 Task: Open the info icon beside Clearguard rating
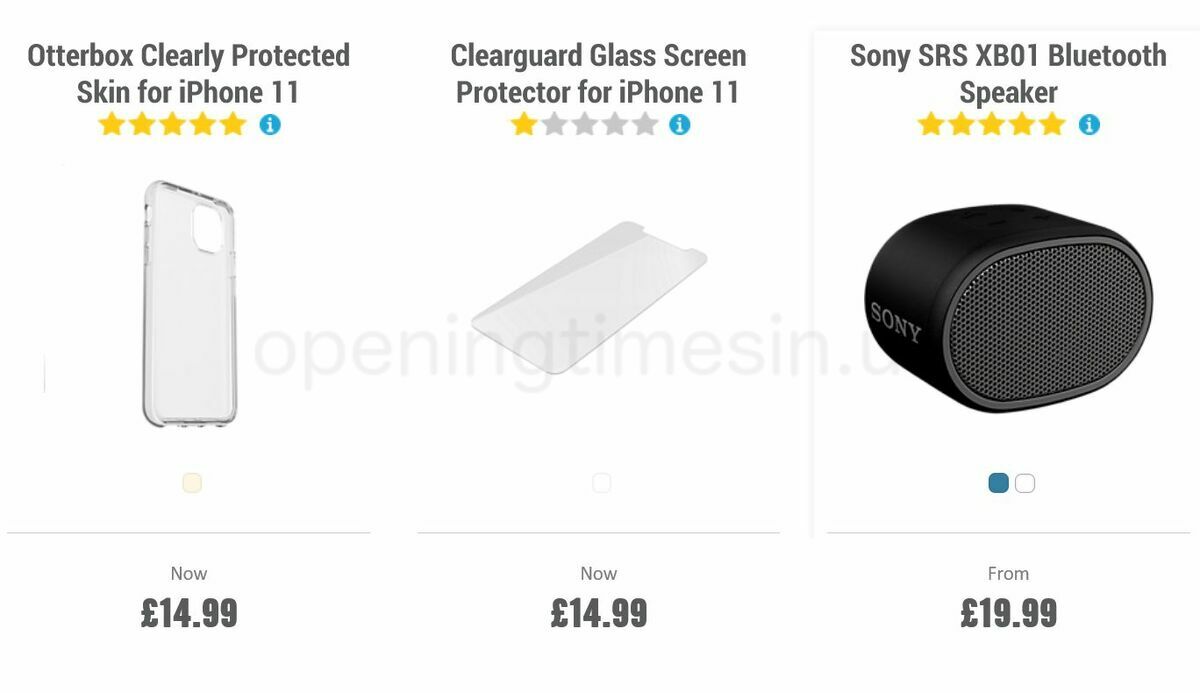[x=678, y=124]
